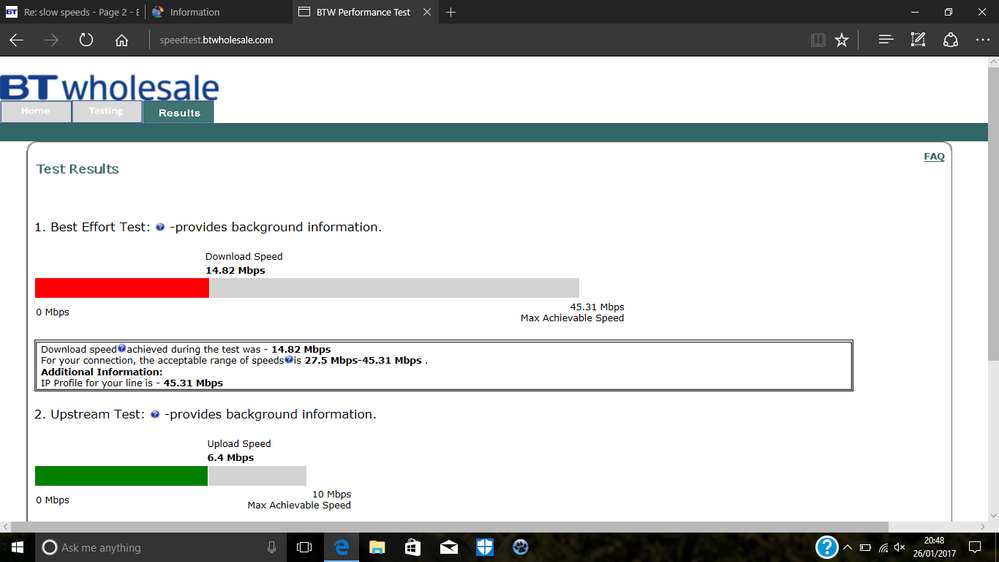Click the address bar URL

point(216,40)
